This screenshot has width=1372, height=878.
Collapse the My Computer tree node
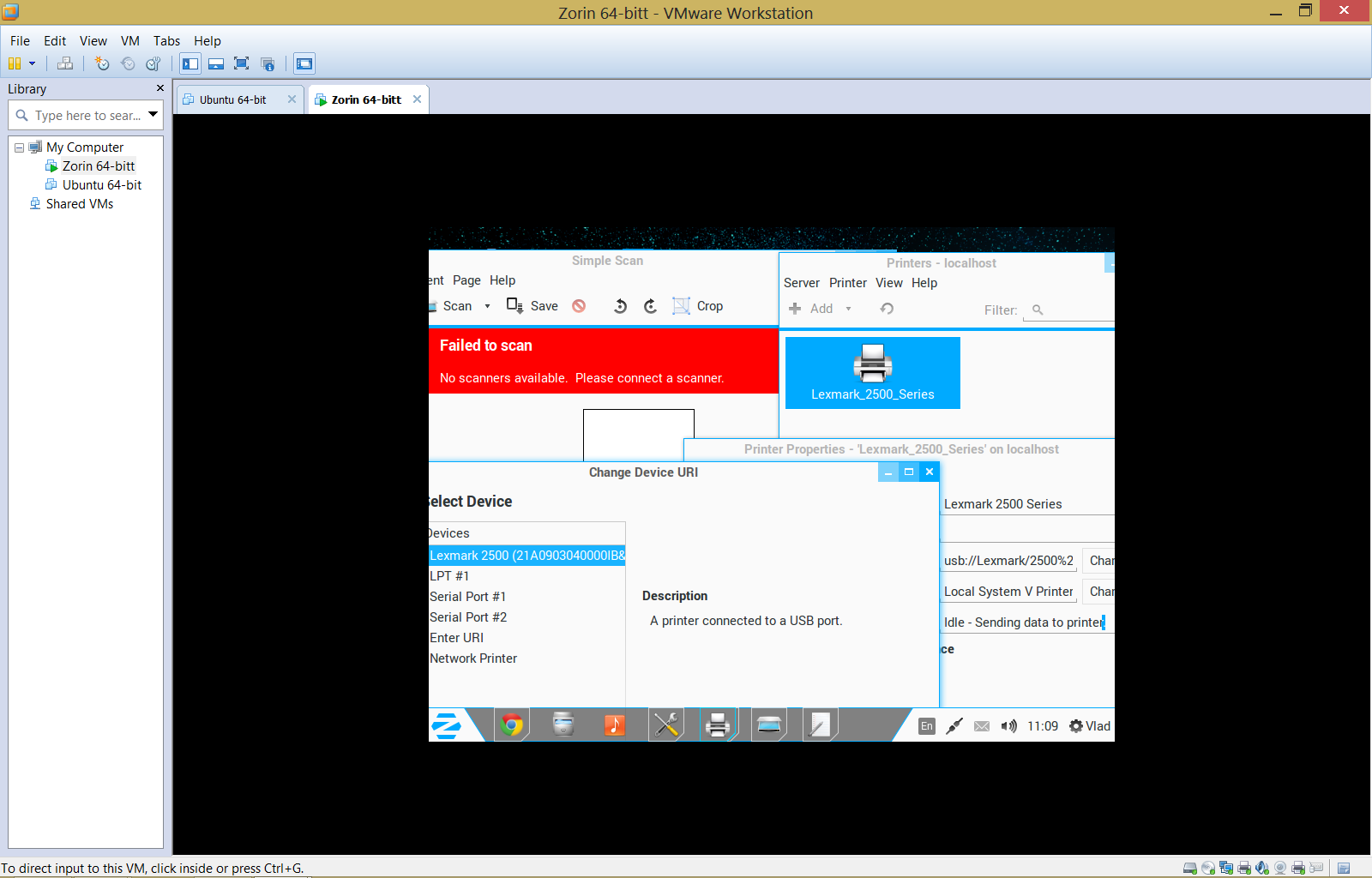click(x=19, y=147)
